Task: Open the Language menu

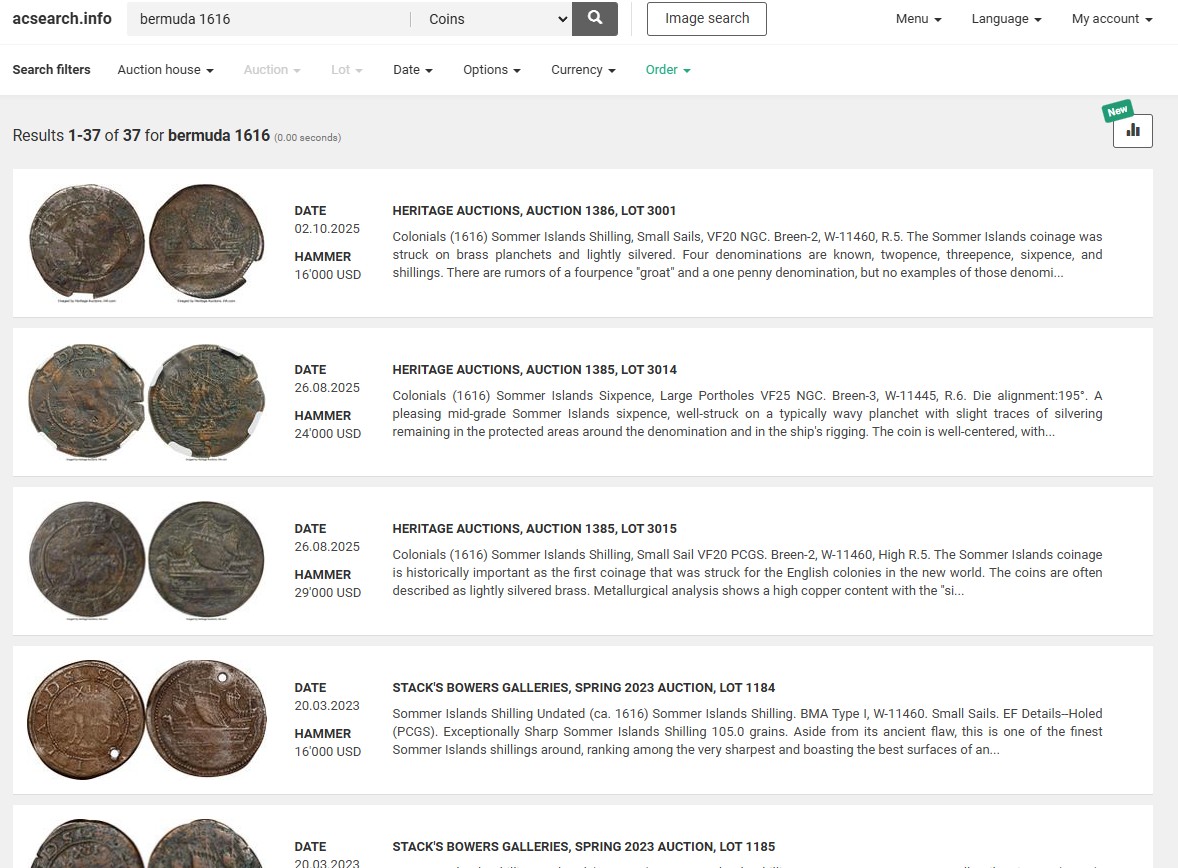Action: 1006,19
